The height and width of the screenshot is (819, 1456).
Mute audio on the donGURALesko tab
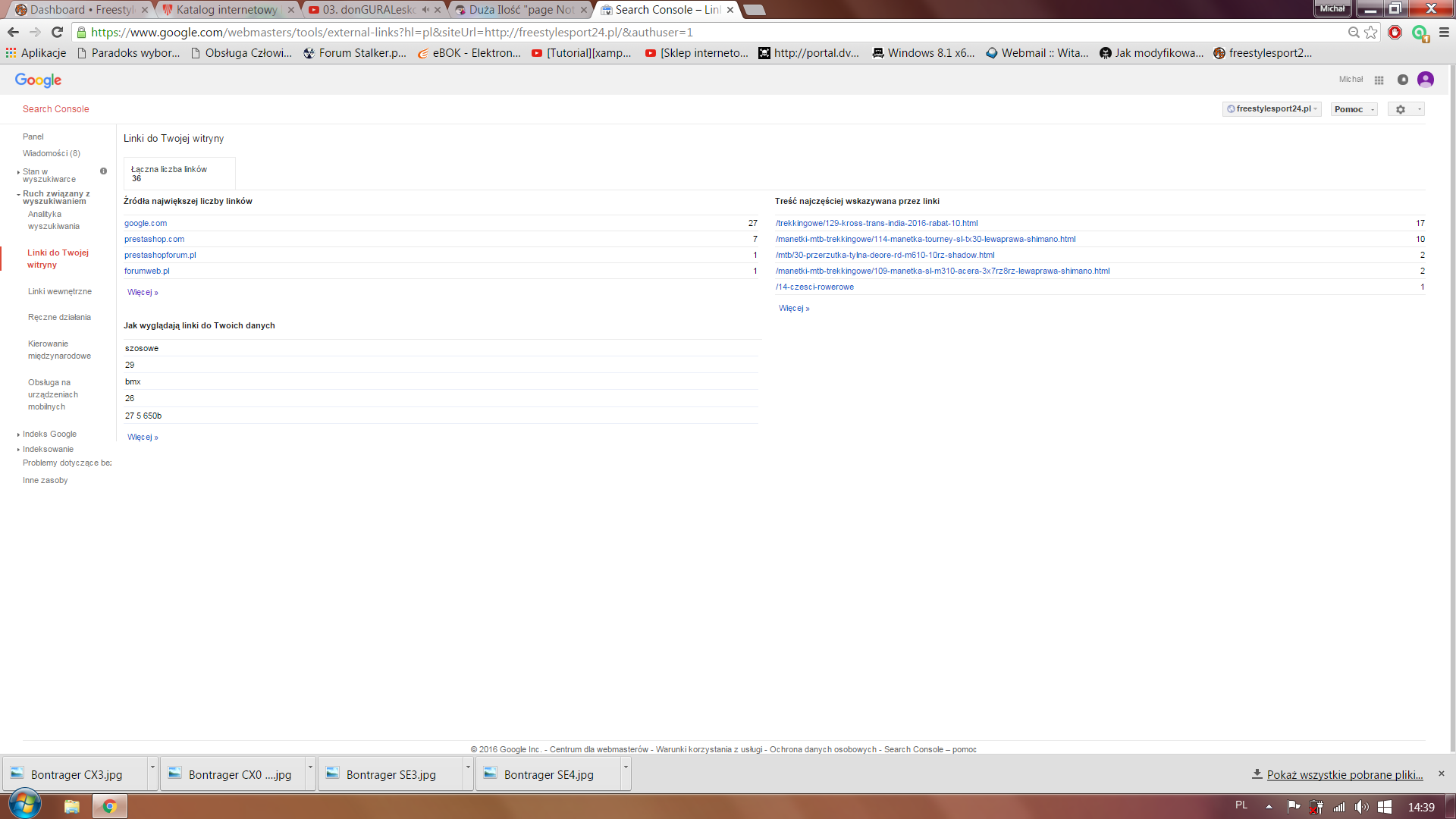(425, 10)
